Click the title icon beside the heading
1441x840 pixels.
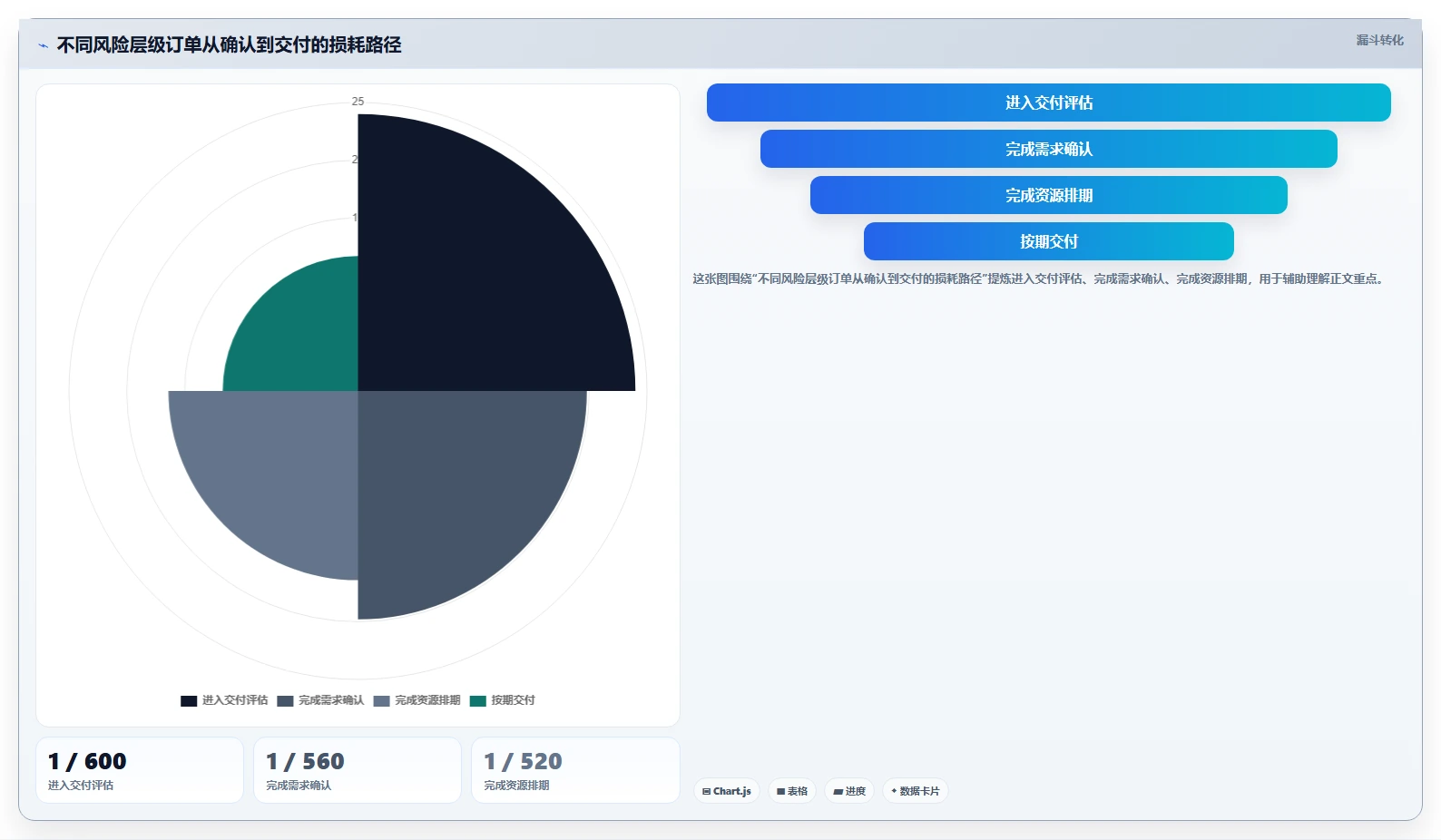(43, 45)
